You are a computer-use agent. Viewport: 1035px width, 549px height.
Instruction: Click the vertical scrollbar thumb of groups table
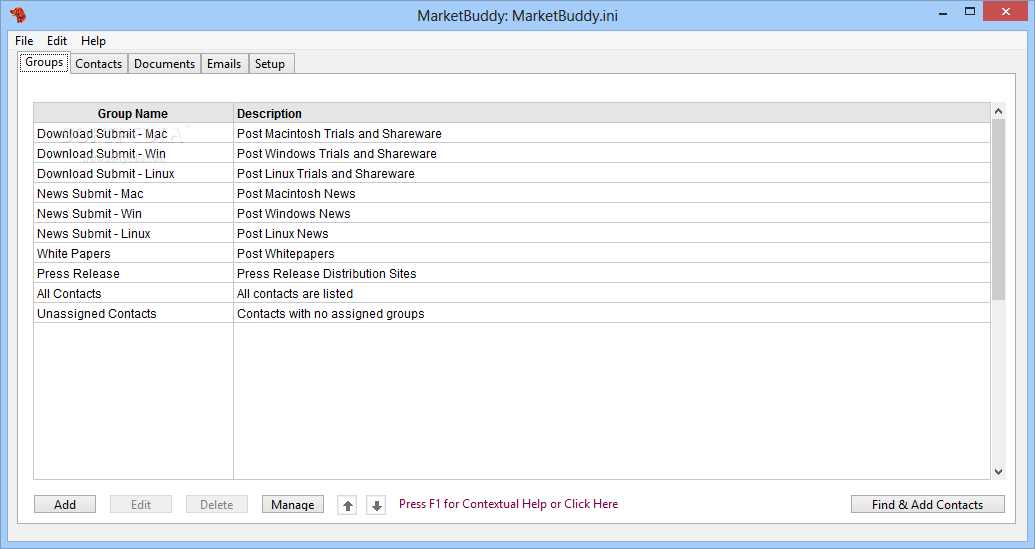click(x=998, y=210)
